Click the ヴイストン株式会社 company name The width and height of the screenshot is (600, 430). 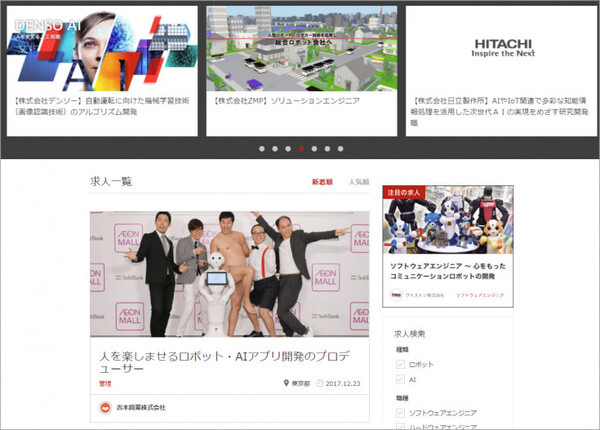point(425,295)
